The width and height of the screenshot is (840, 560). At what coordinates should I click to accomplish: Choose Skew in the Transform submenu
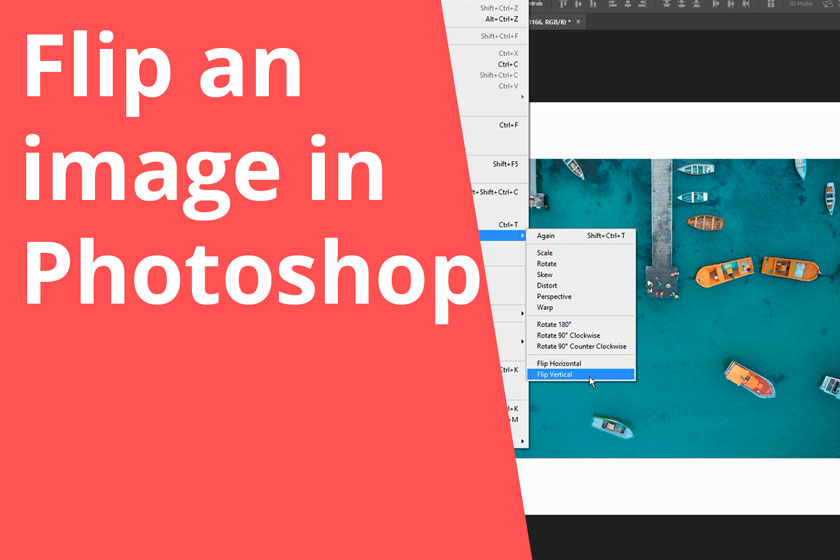click(581, 274)
